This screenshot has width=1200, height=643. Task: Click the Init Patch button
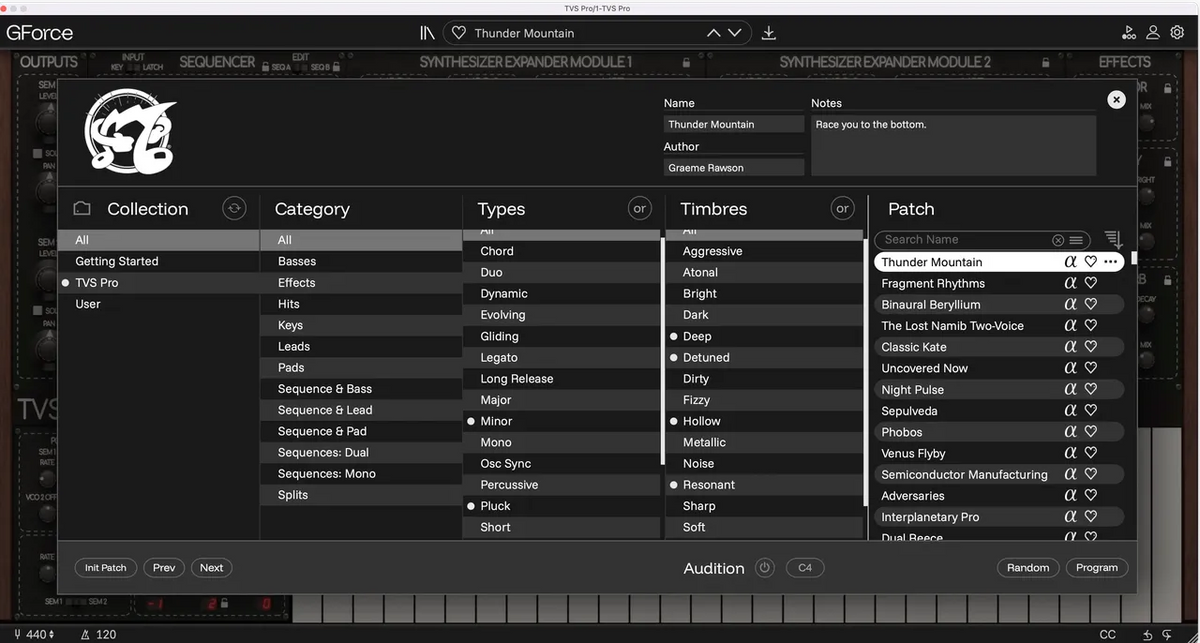(106, 567)
